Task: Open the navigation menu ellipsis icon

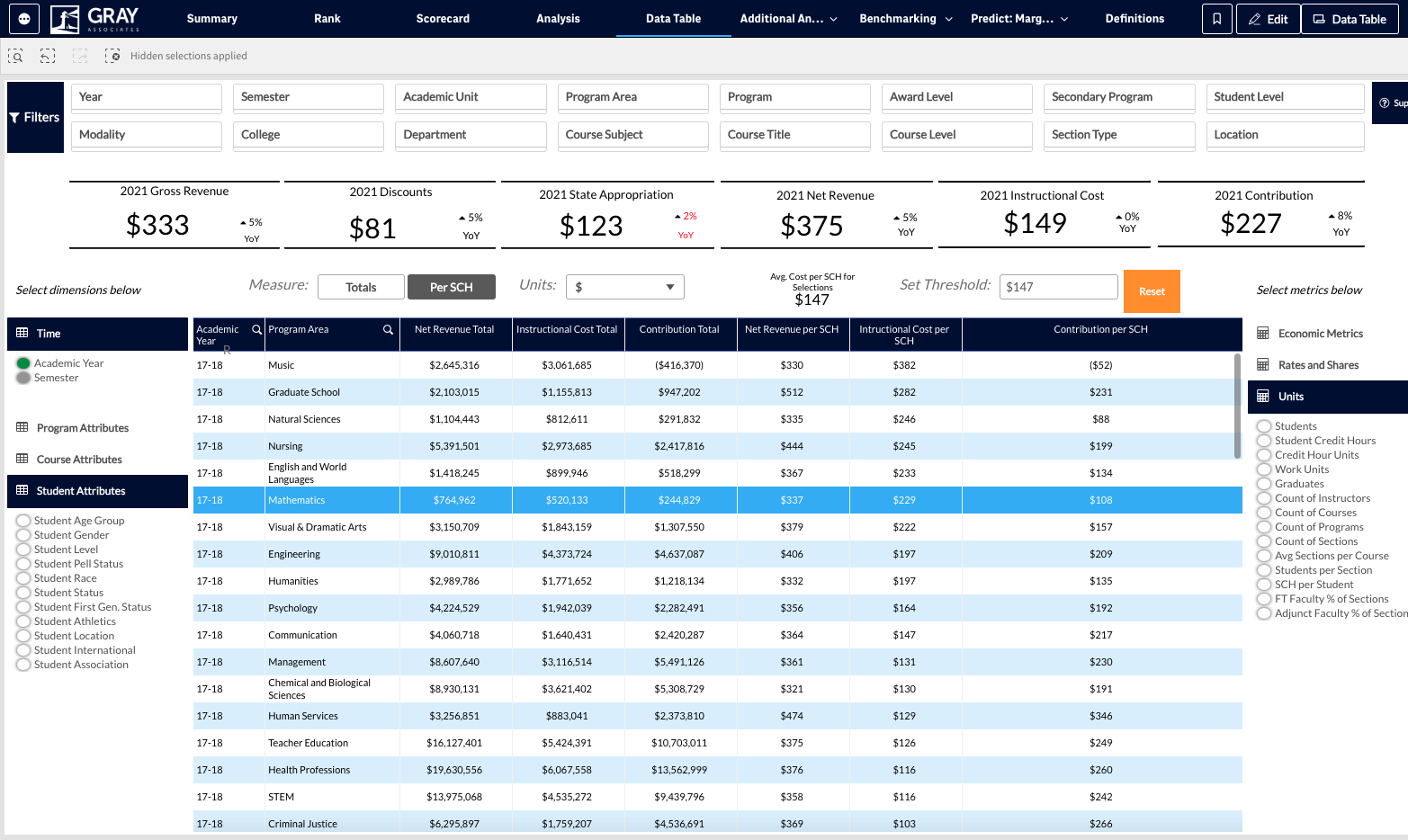Action: tap(24, 18)
